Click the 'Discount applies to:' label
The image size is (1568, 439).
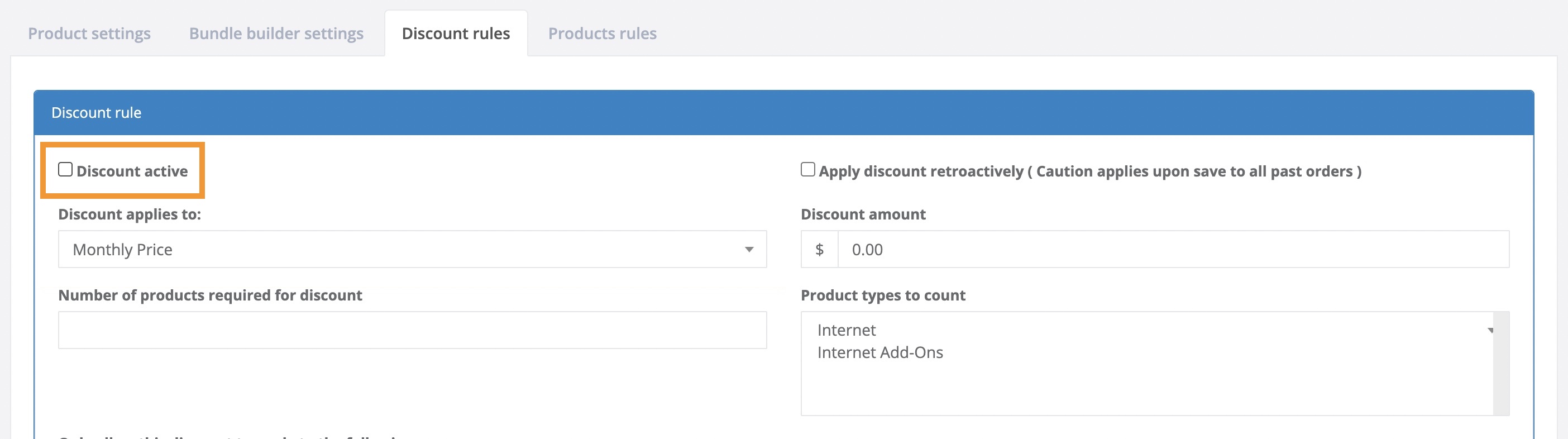point(129,214)
